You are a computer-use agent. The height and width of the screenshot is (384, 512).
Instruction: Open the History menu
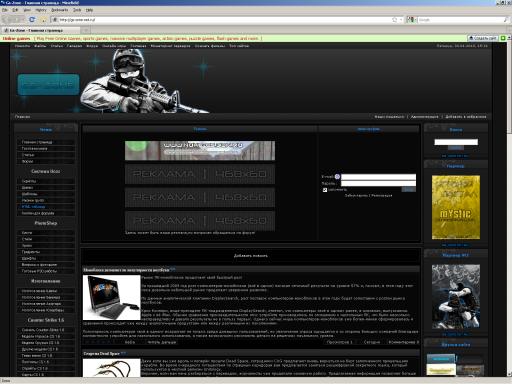coord(41,10)
